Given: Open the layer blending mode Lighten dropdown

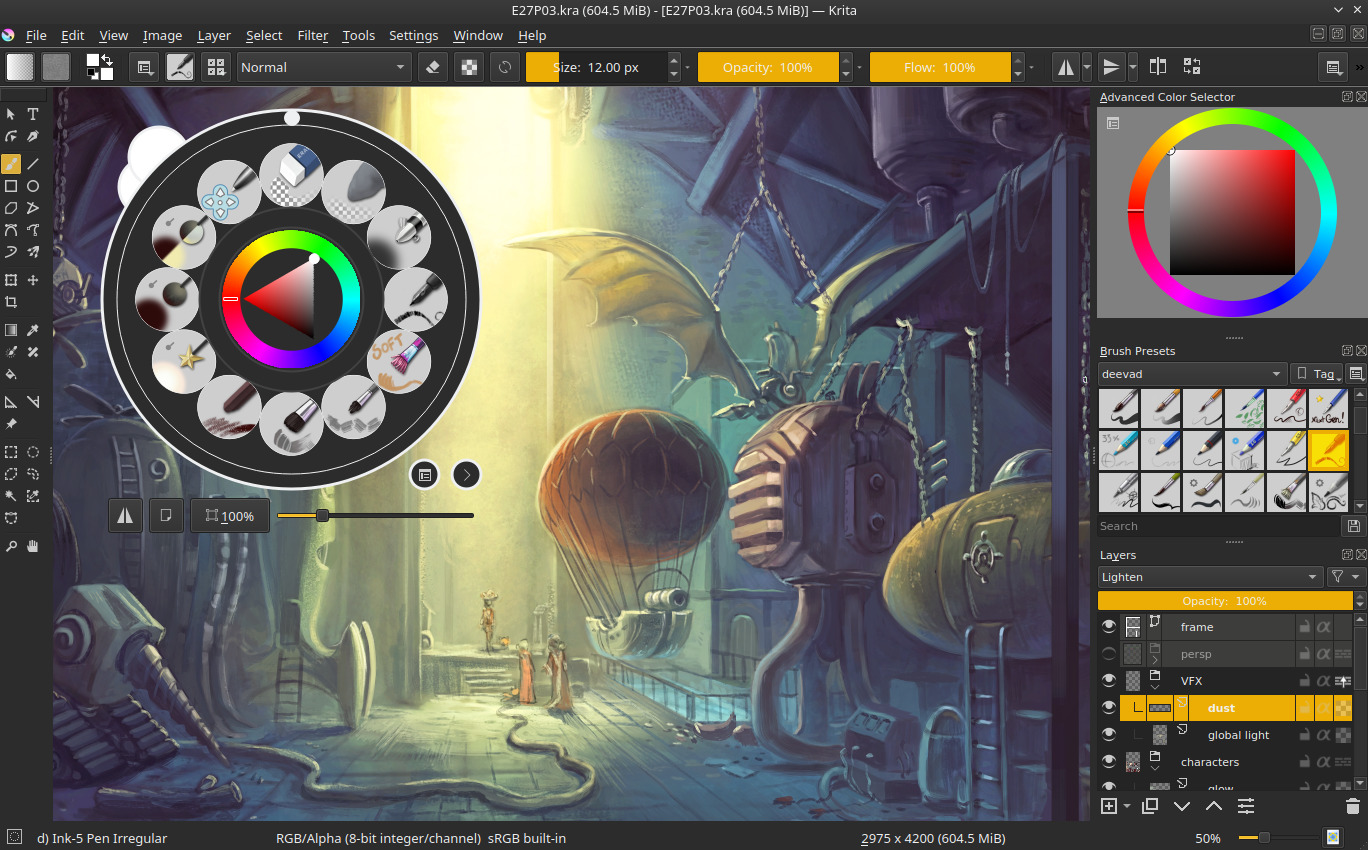Looking at the screenshot, I should click(x=1210, y=577).
